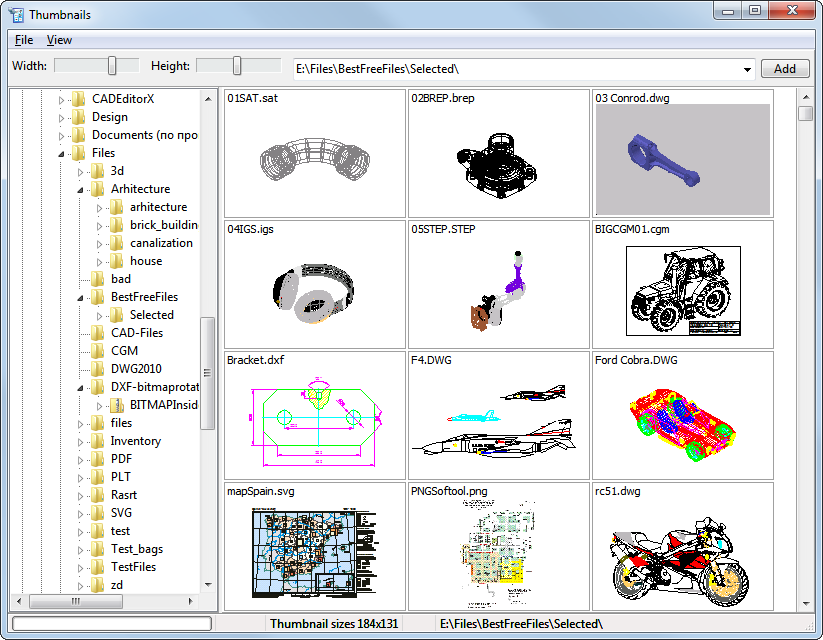Collapse the Arhitecture folder node
Image resolution: width=823 pixels, height=640 pixels.
pos(81,189)
